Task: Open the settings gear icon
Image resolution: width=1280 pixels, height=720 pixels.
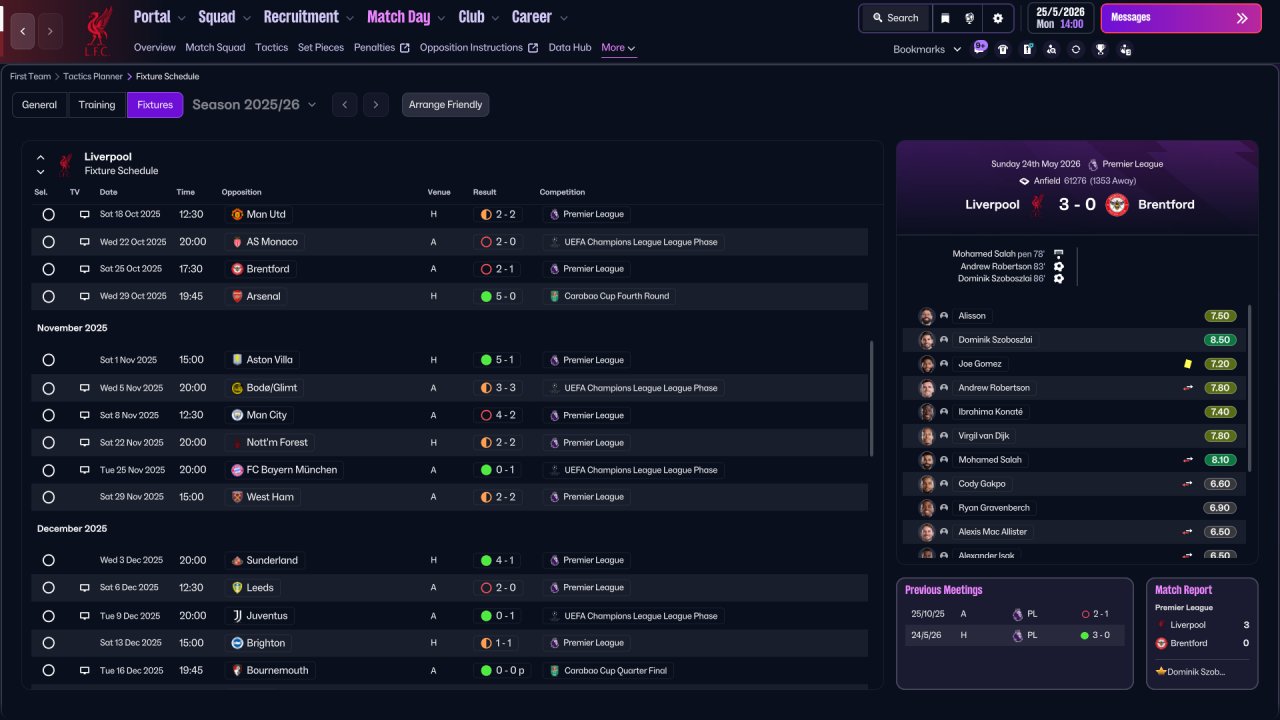Action: [x=998, y=18]
